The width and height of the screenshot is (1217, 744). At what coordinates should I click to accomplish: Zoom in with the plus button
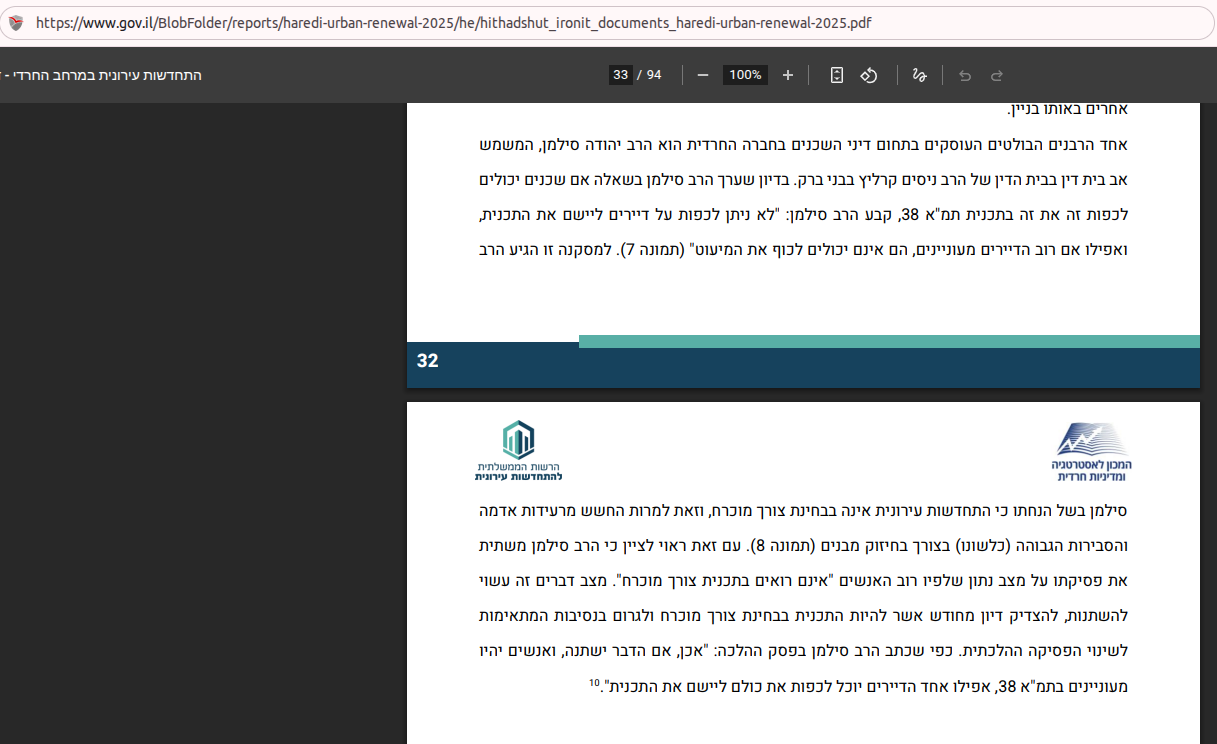point(788,75)
